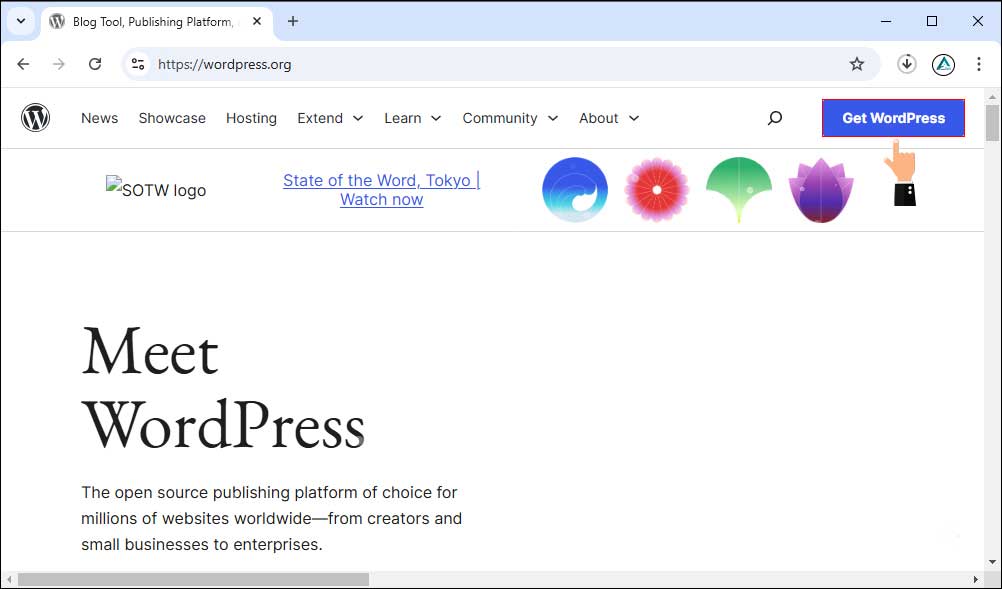Open the browser downloads icon

tap(906, 64)
